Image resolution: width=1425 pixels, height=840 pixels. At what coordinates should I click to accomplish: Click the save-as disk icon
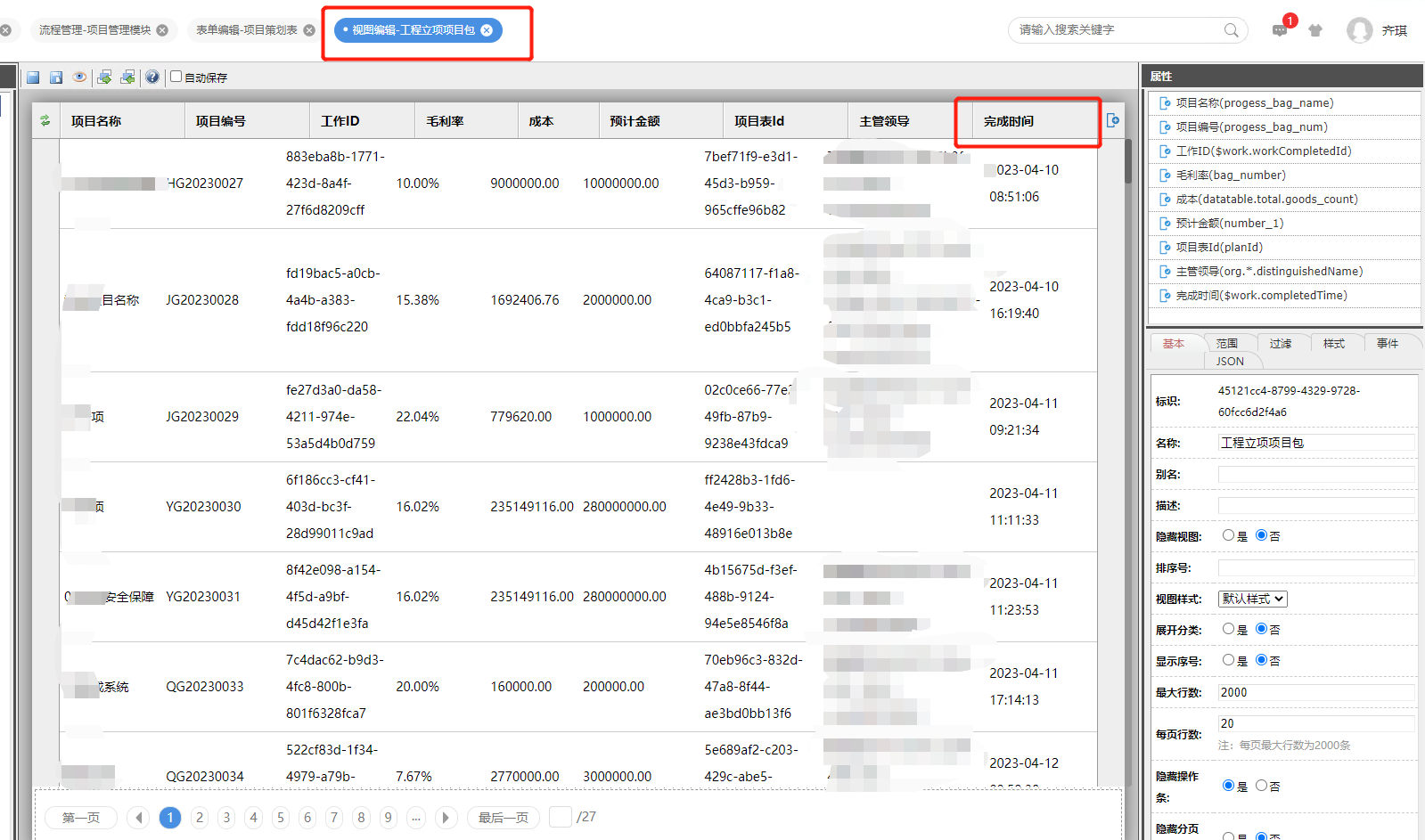(56, 77)
